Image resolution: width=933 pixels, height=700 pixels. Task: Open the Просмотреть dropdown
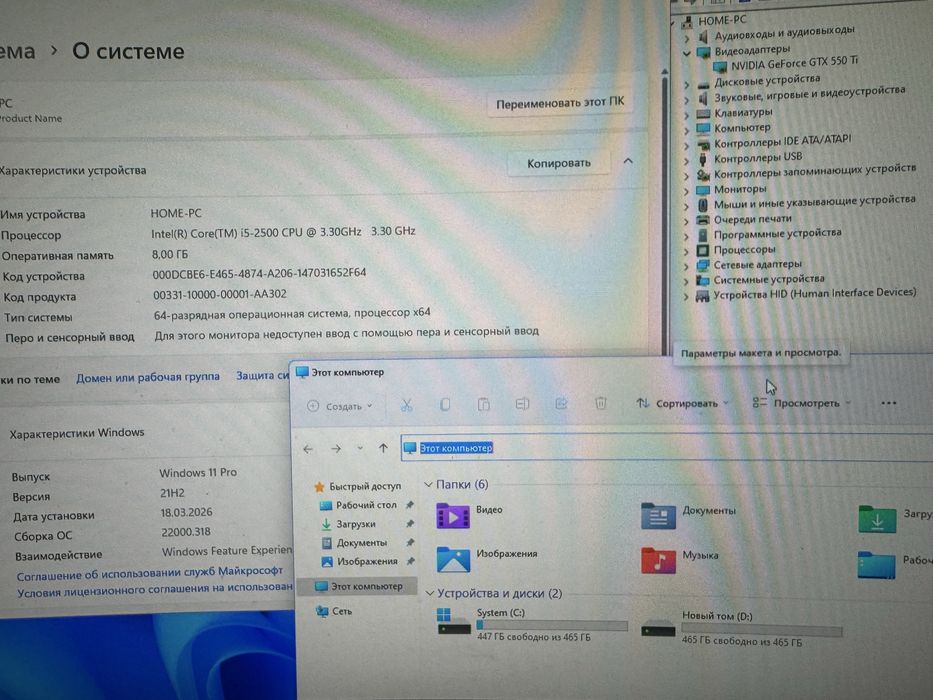tap(801, 403)
